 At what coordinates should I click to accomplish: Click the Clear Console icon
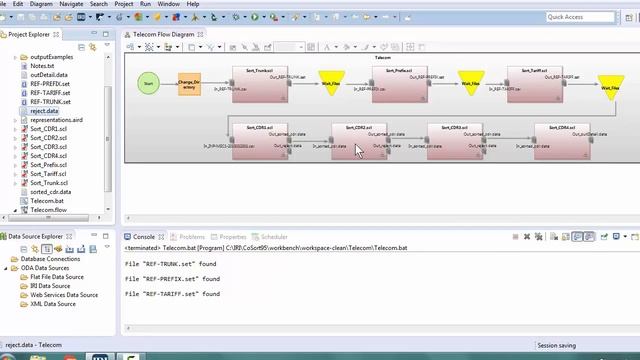[553, 237]
